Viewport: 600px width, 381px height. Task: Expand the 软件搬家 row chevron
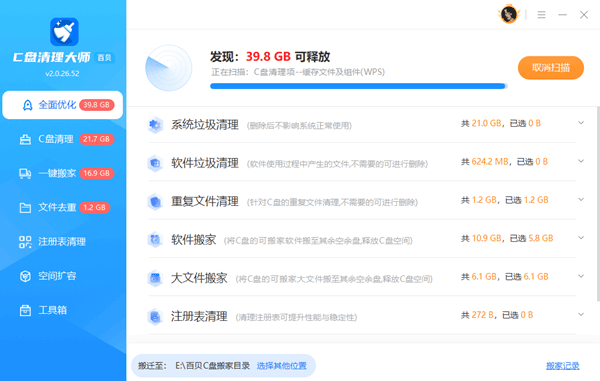(x=581, y=238)
